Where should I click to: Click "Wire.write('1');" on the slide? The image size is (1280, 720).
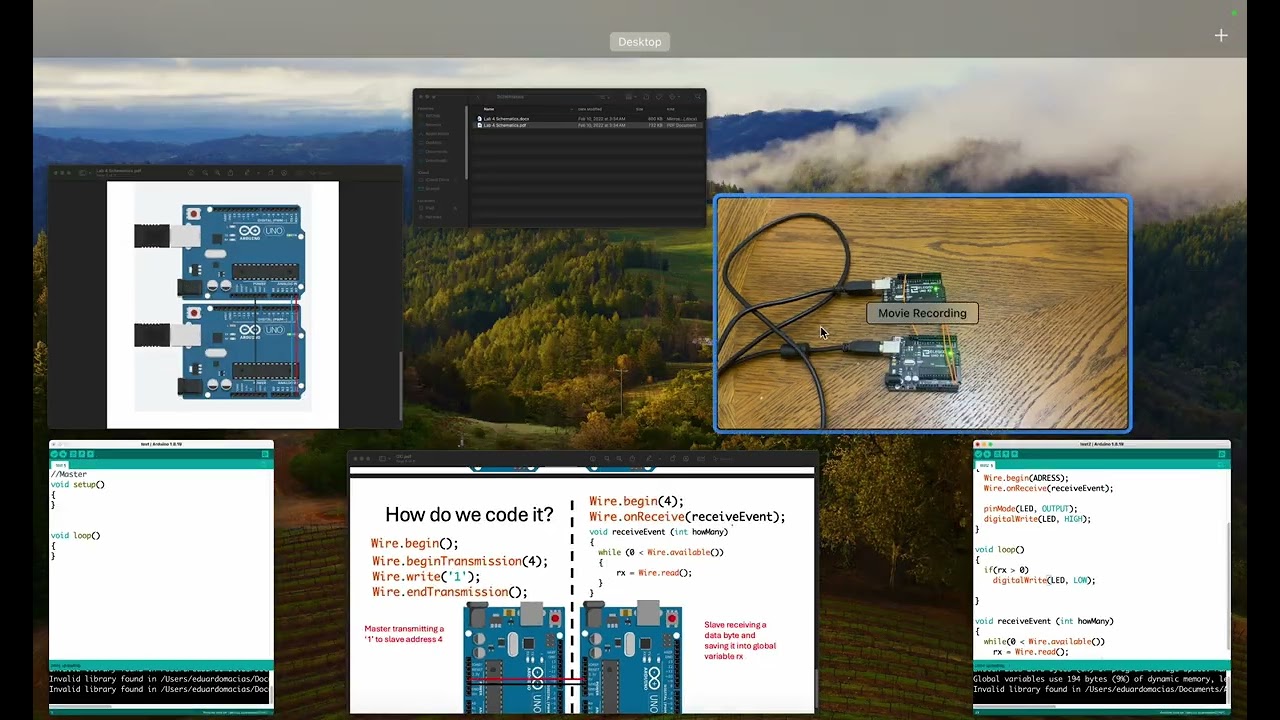tap(426, 577)
